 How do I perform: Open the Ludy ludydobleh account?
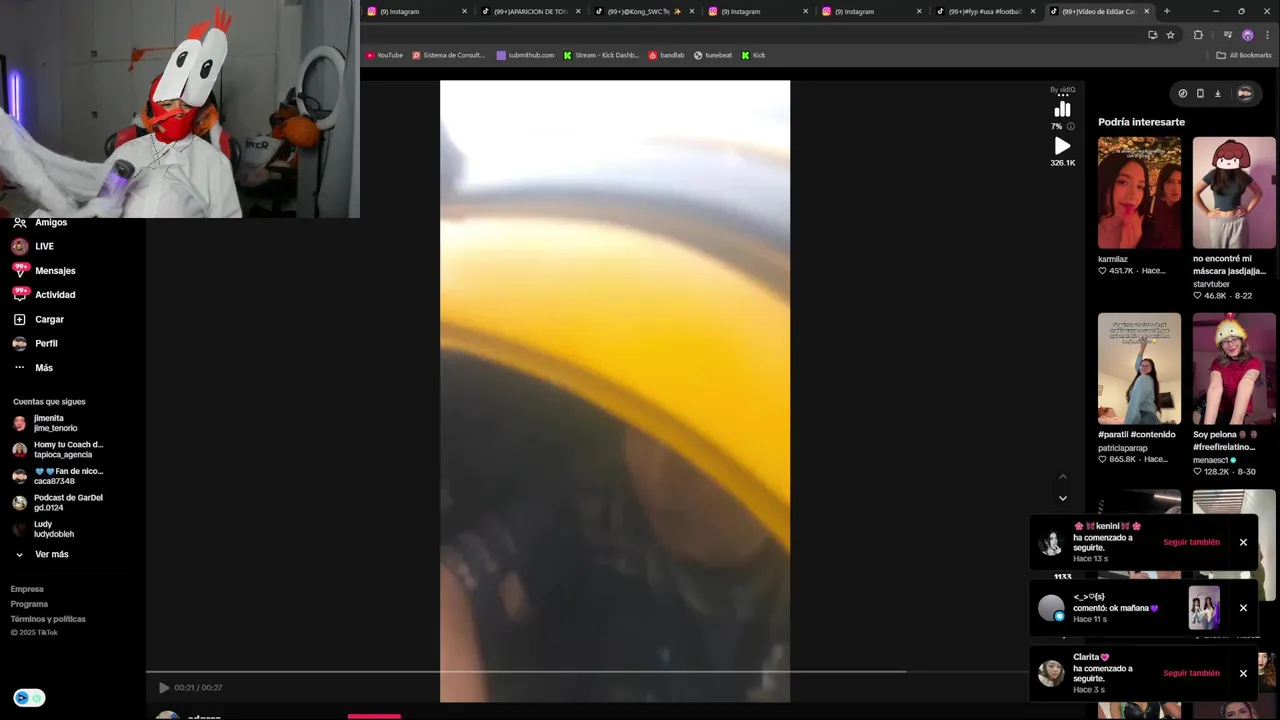(x=58, y=529)
